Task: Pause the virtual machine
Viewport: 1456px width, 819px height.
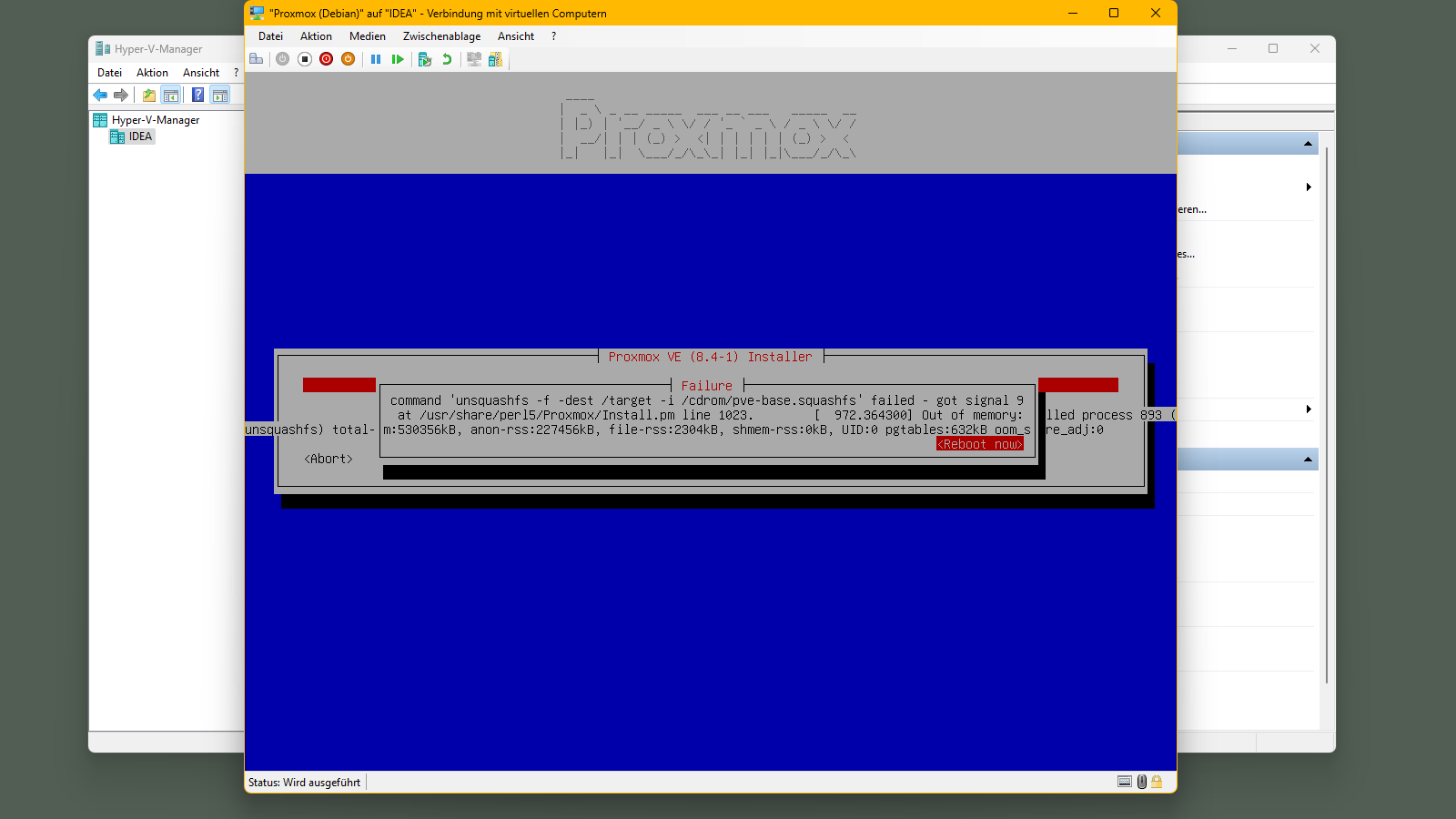Action: tap(376, 59)
